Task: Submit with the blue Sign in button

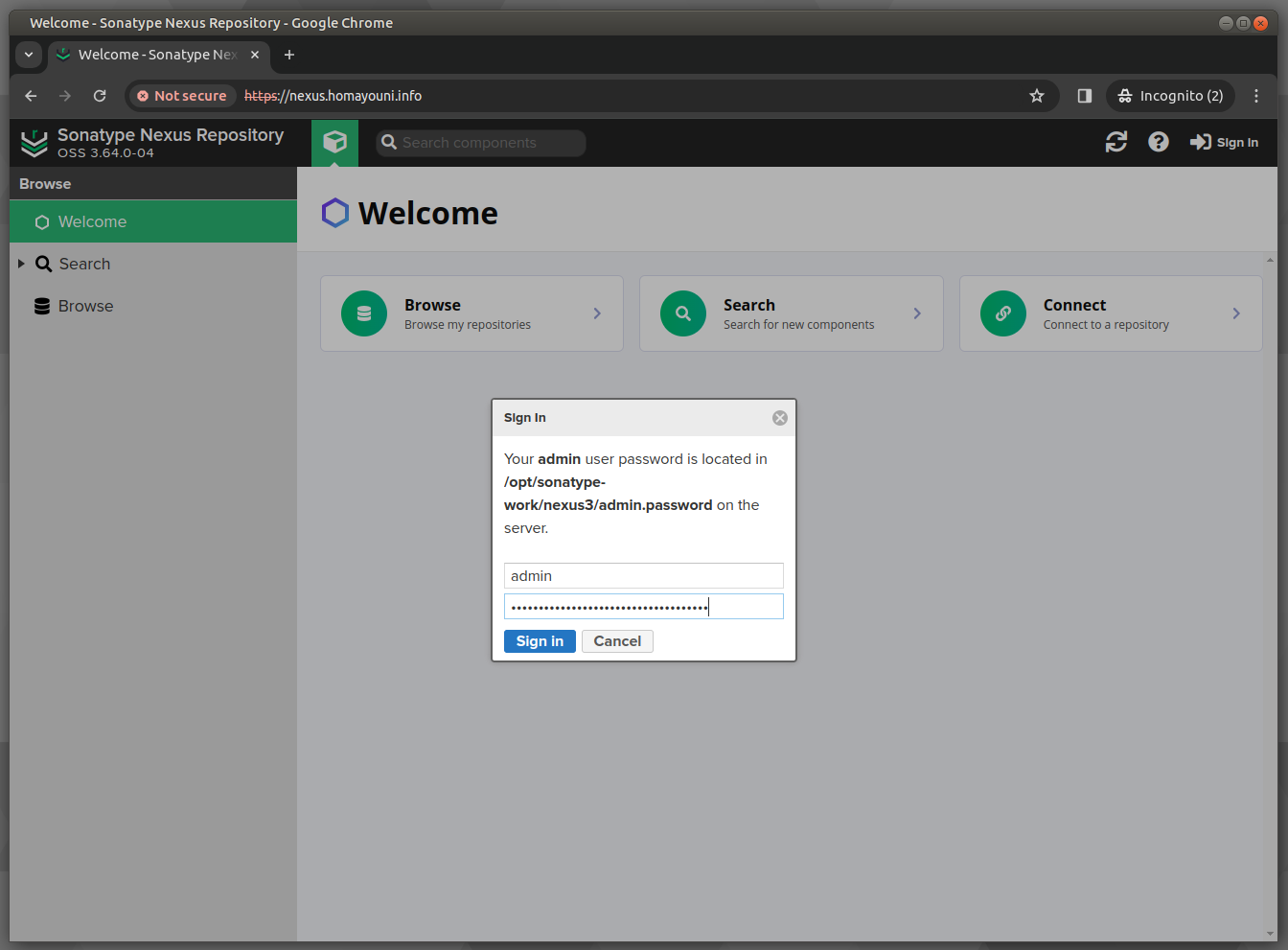Action: click(x=540, y=641)
